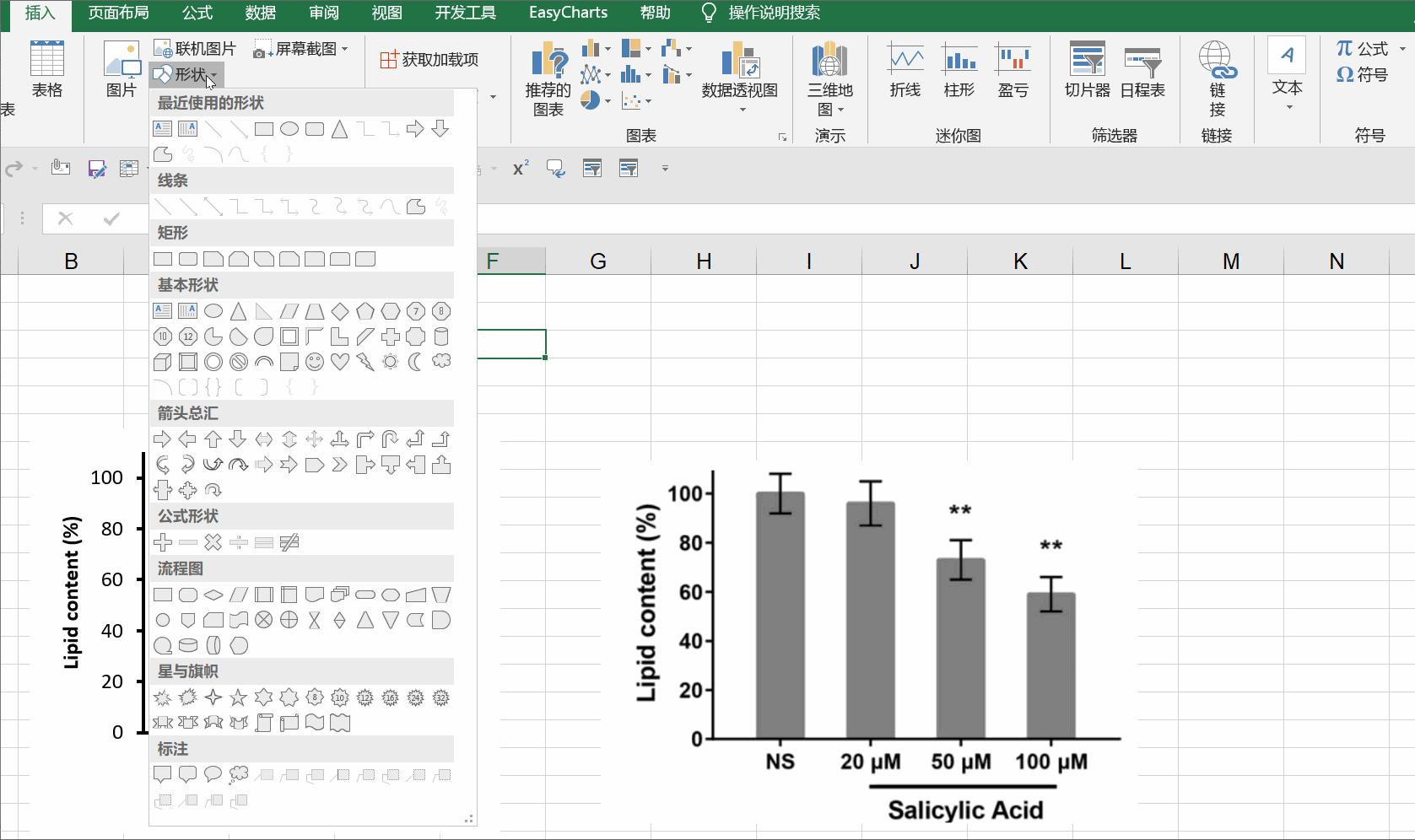Image resolution: width=1415 pixels, height=840 pixels.
Task: Choose the cloud shape in basic shapes
Action: [x=441, y=362]
